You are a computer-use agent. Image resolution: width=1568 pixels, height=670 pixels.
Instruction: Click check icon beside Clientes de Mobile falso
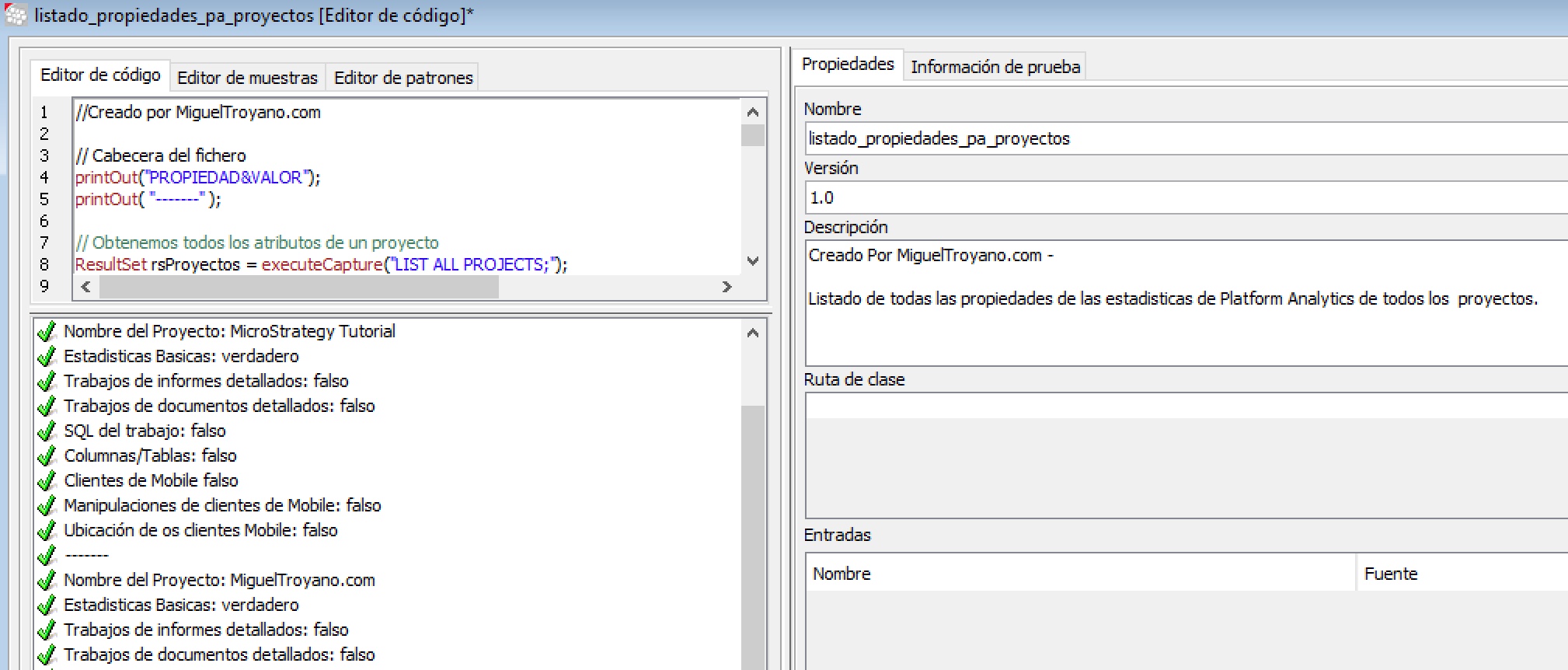click(x=47, y=480)
